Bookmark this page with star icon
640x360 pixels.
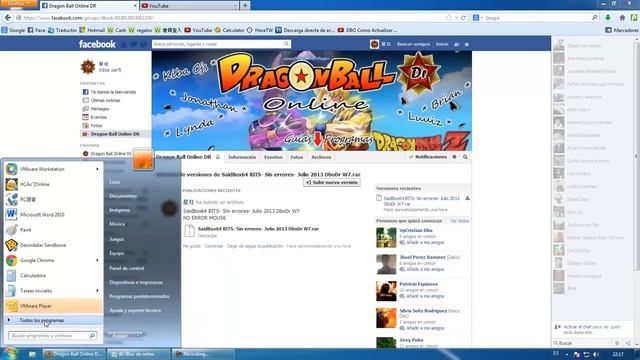coord(449,18)
